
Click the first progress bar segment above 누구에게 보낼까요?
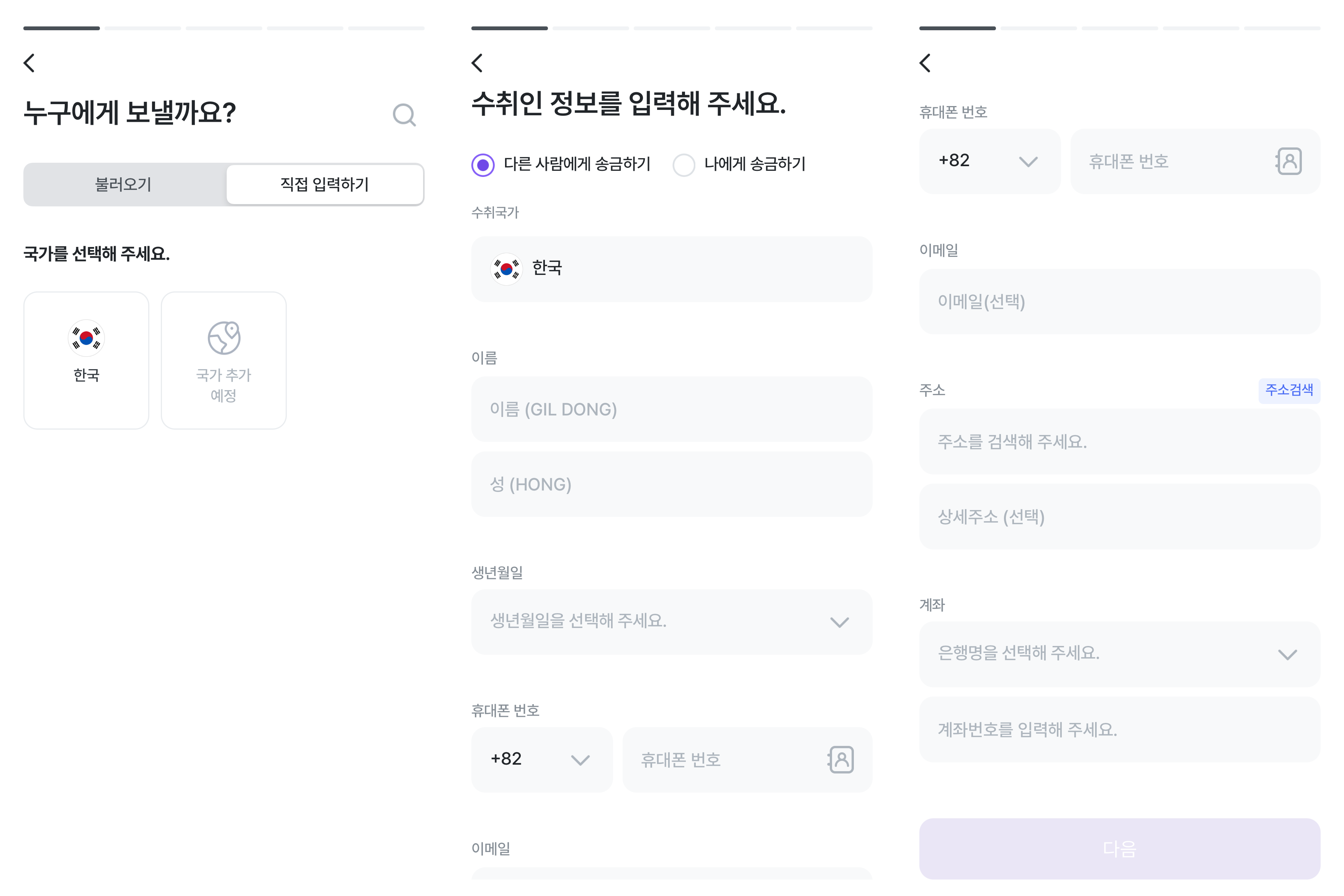pyautogui.click(x=62, y=28)
